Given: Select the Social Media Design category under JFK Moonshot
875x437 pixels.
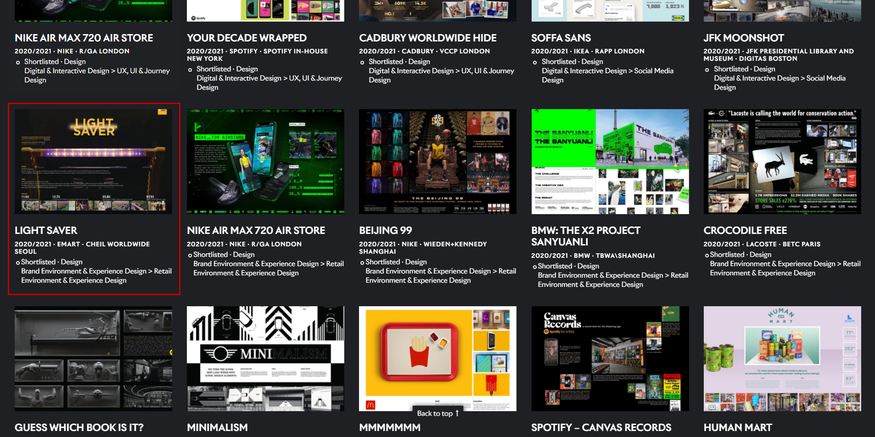Looking at the screenshot, I should click(780, 83).
